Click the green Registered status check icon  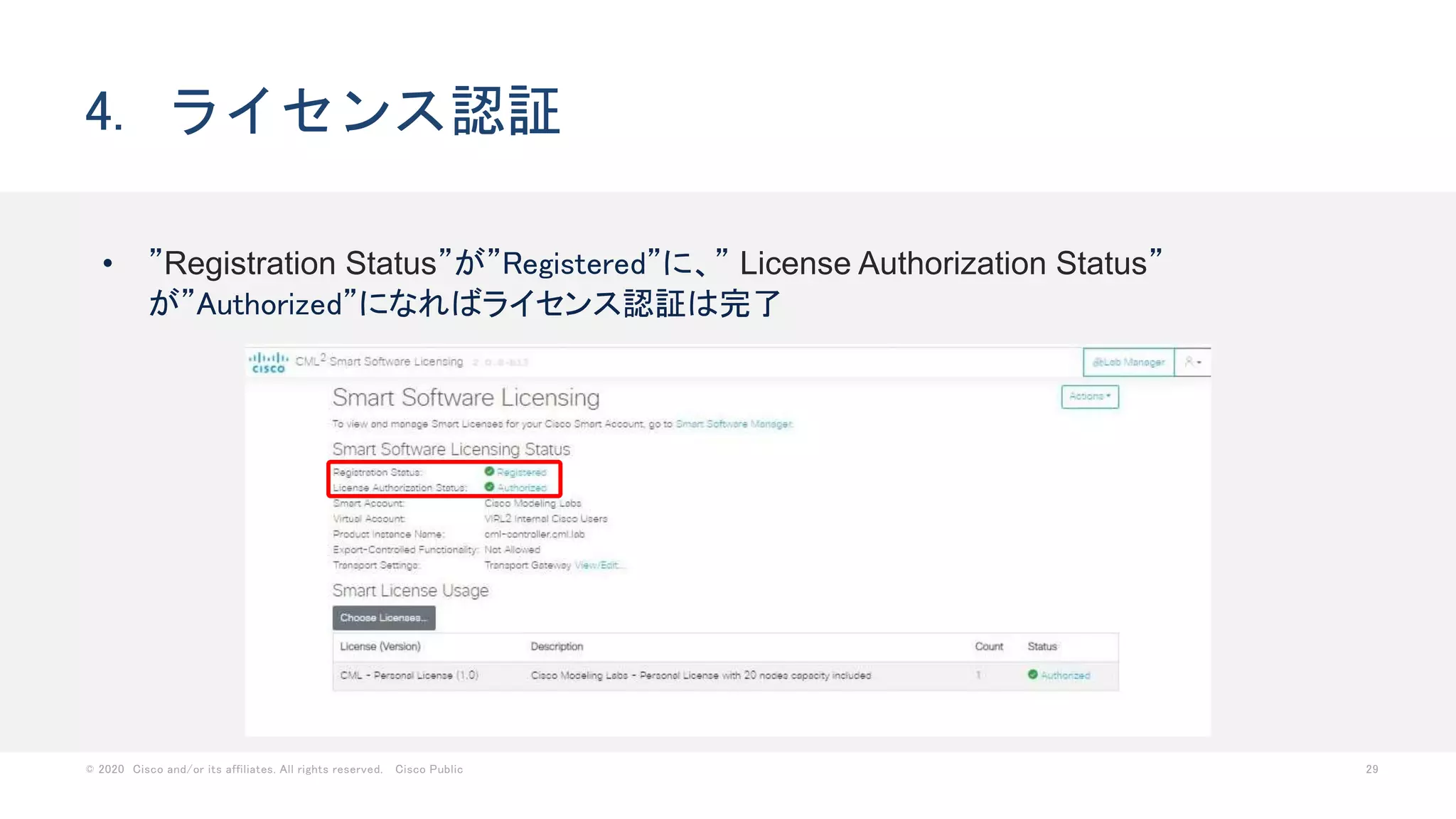pos(489,471)
